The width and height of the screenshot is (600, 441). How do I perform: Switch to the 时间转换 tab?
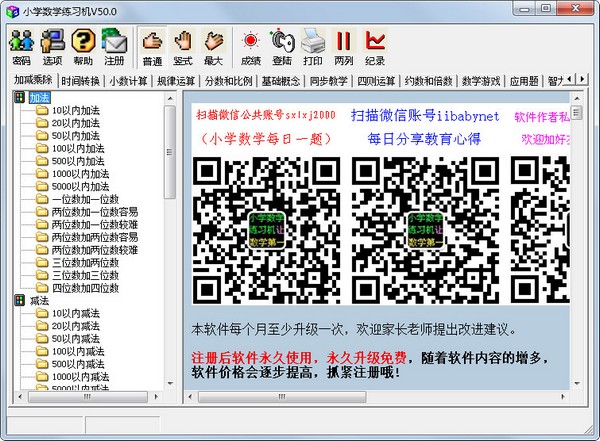pyautogui.click(x=80, y=81)
